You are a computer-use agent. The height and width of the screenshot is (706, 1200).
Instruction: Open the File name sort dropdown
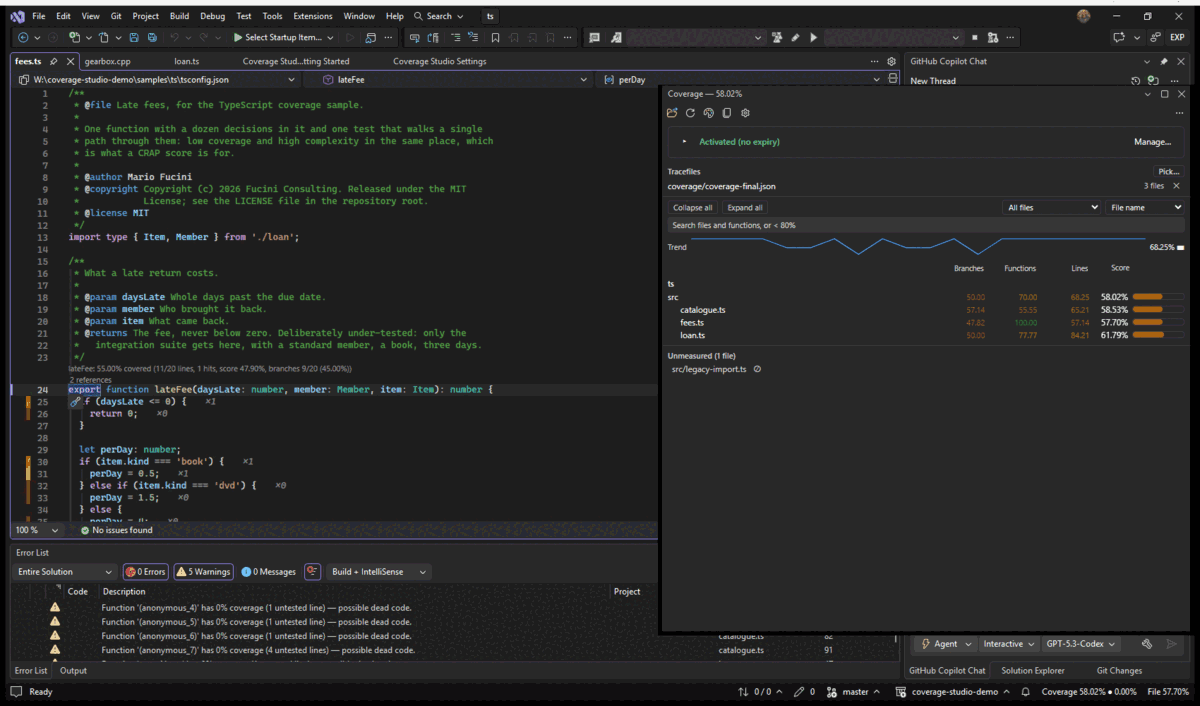tap(1145, 207)
